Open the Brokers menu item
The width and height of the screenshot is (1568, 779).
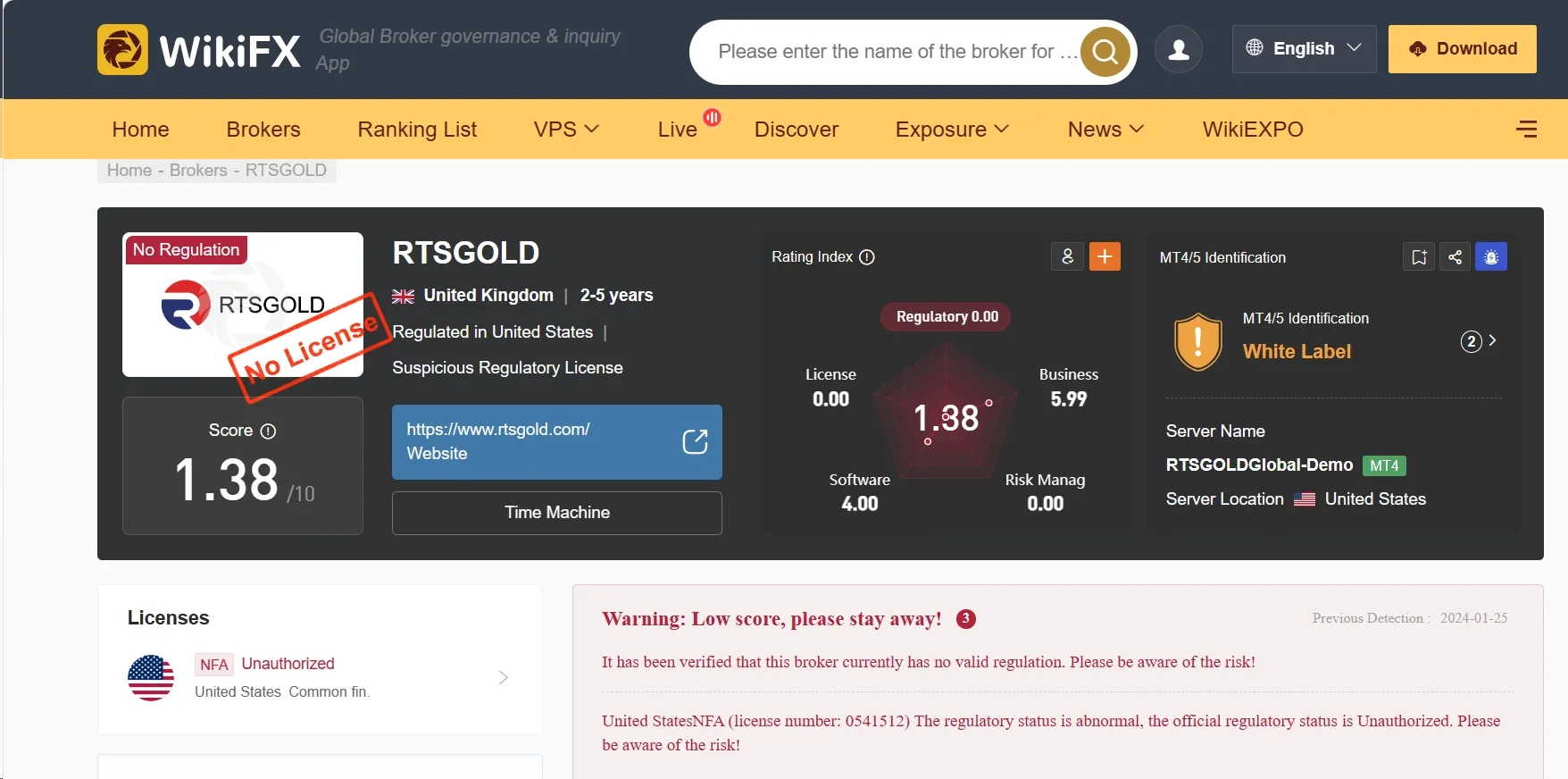(263, 130)
